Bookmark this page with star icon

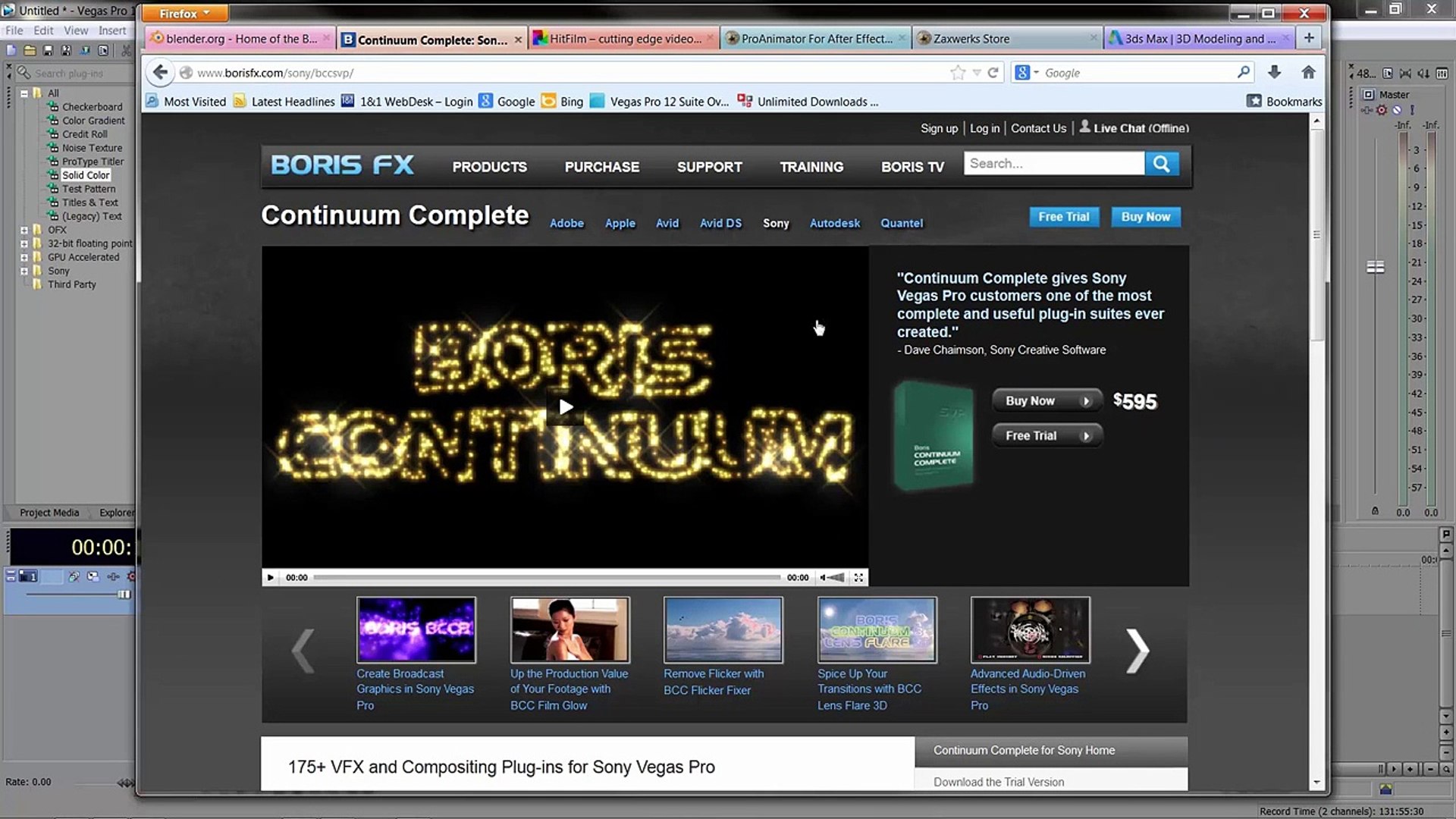(958, 73)
